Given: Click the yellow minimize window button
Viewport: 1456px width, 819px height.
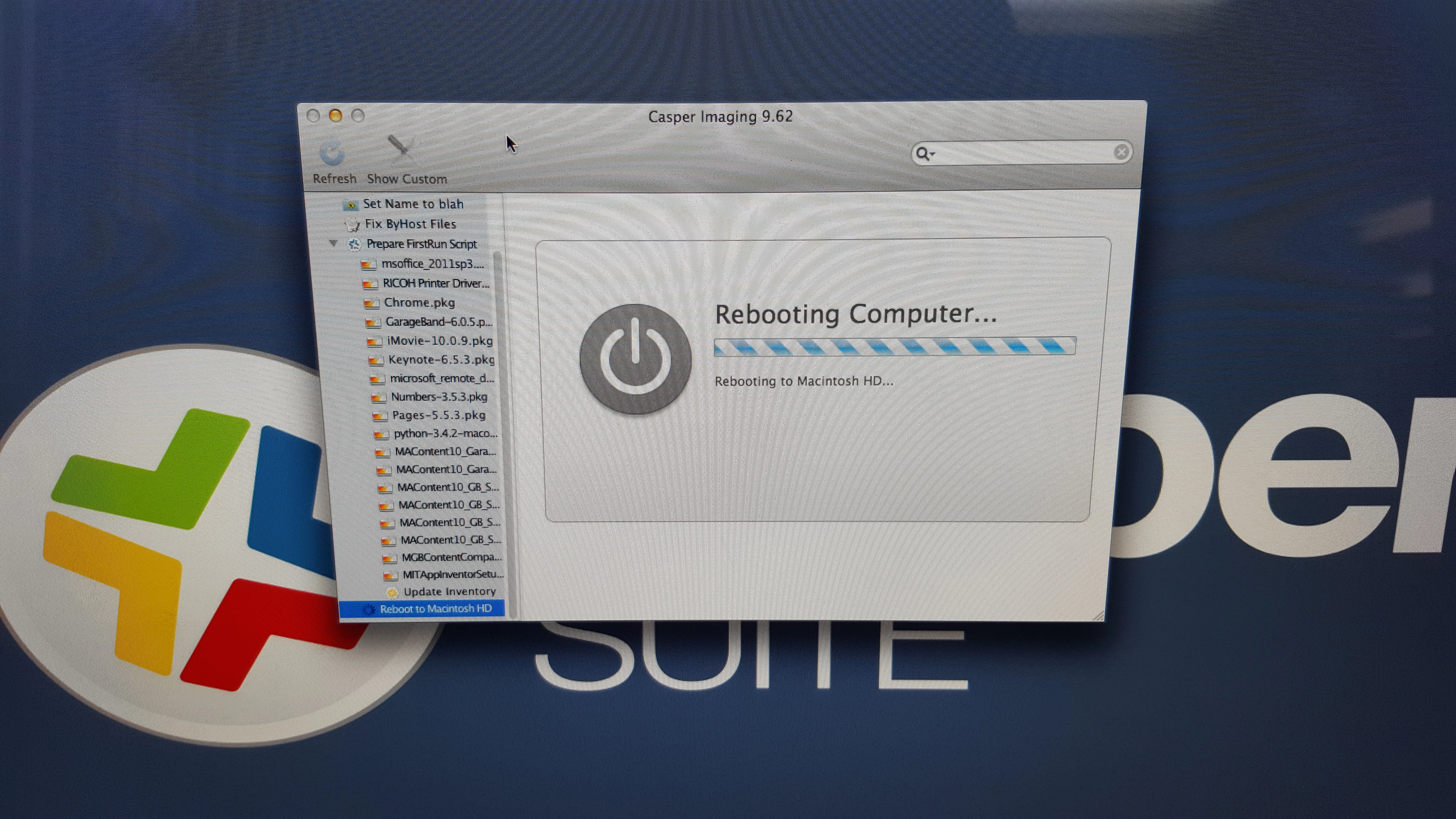Looking at the screenshot, I should (x=336, y=116).
